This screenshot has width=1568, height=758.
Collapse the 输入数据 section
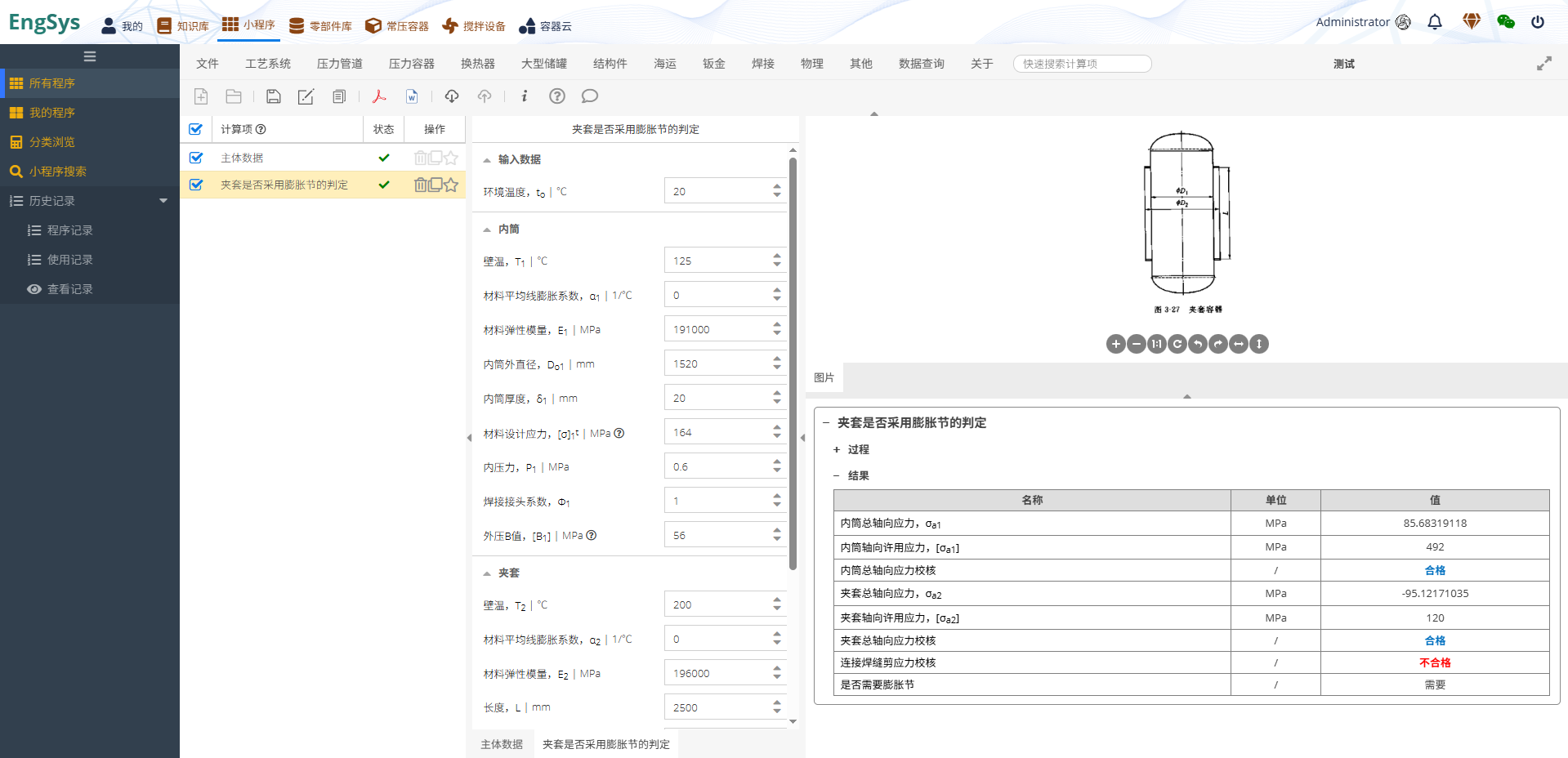(x=488, y=159)
